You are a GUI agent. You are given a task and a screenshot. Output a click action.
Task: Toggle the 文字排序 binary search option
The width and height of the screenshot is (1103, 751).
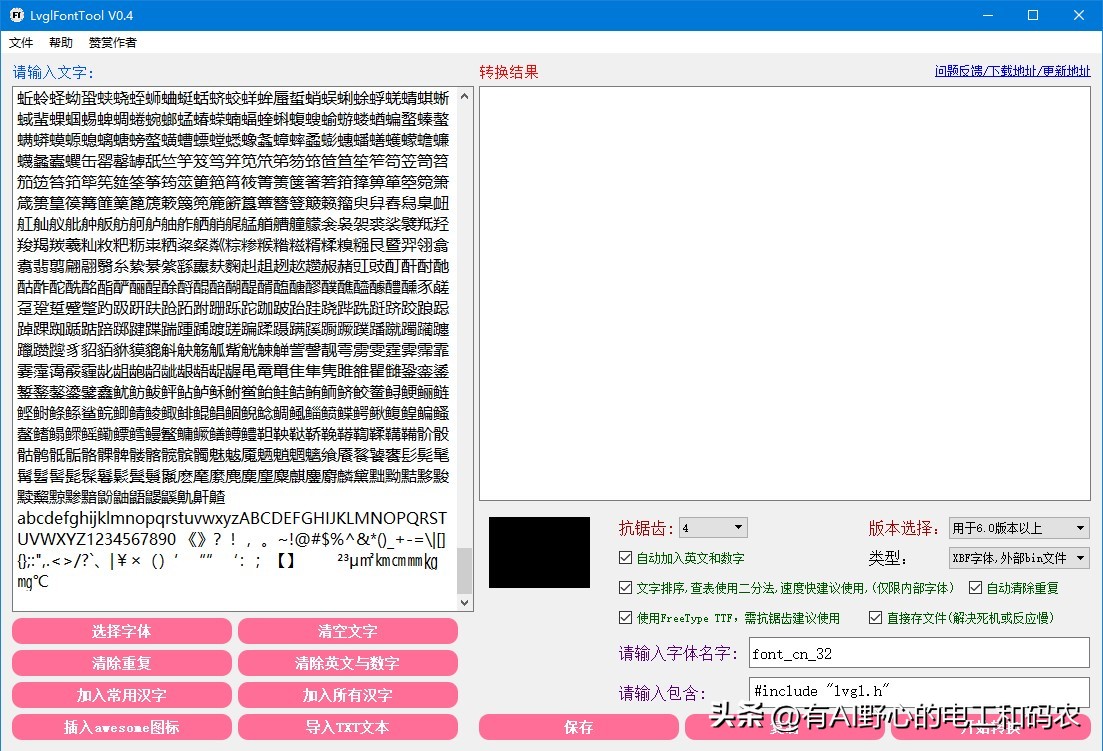click(625, 587)
